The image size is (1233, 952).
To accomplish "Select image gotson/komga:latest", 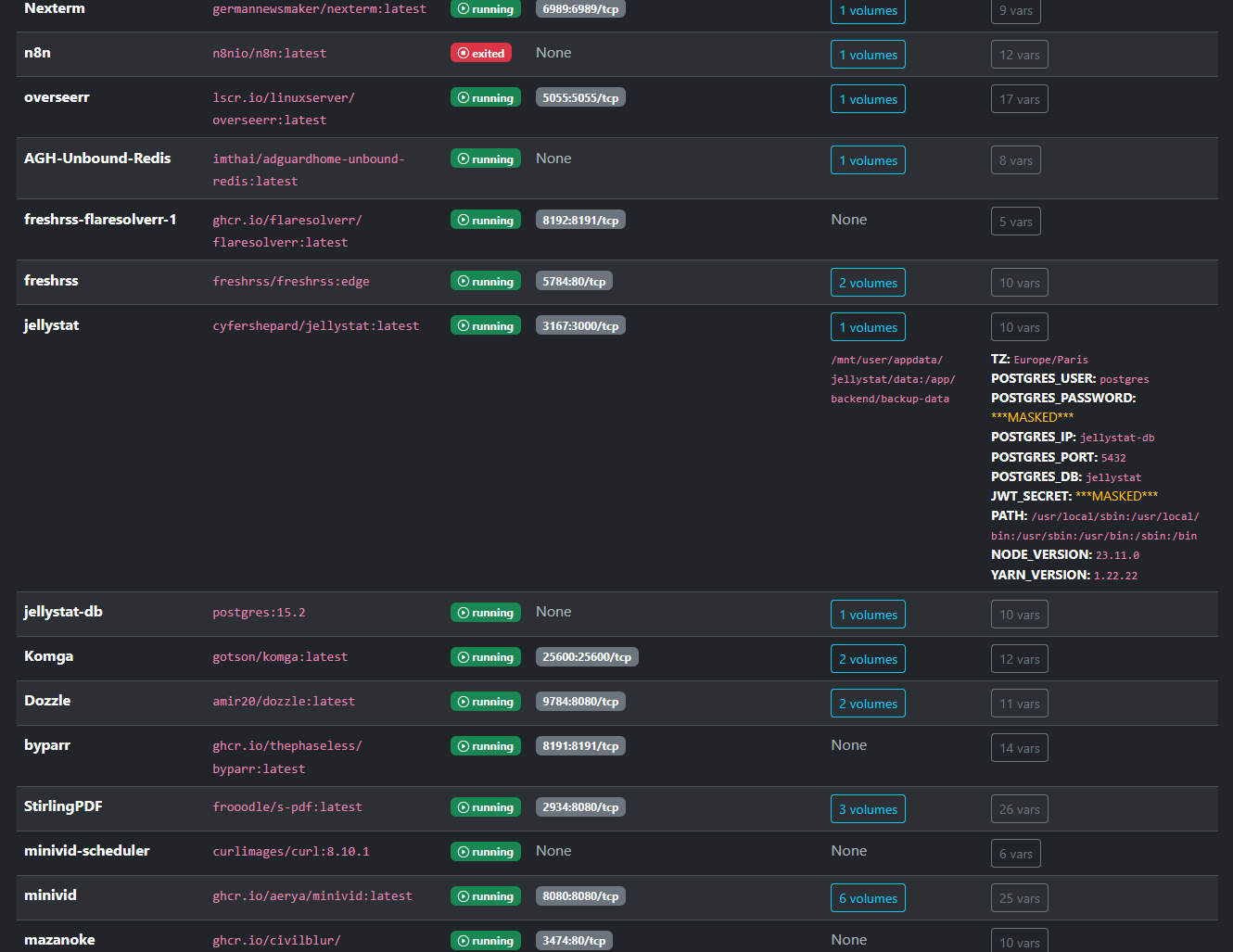I will pos(280,657).
